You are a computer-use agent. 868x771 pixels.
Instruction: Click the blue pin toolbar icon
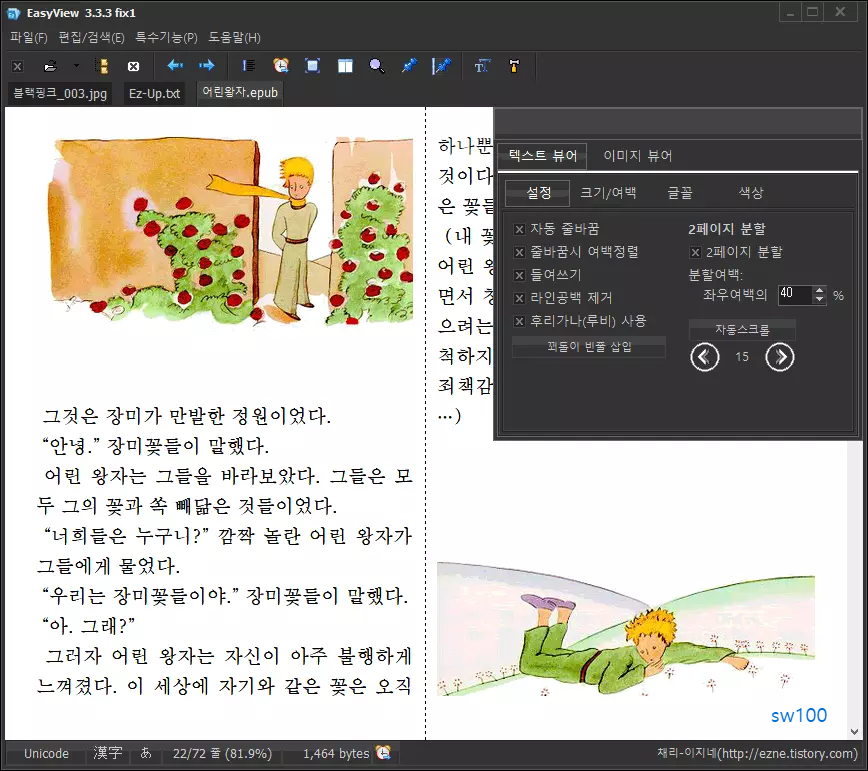pos(410,66)
